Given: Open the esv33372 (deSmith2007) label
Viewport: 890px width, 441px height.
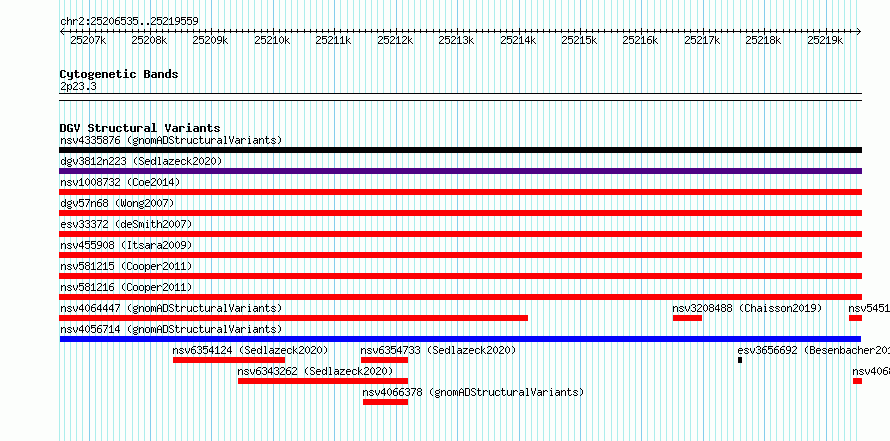Looking at the screenshot, I should click(126, 224).
